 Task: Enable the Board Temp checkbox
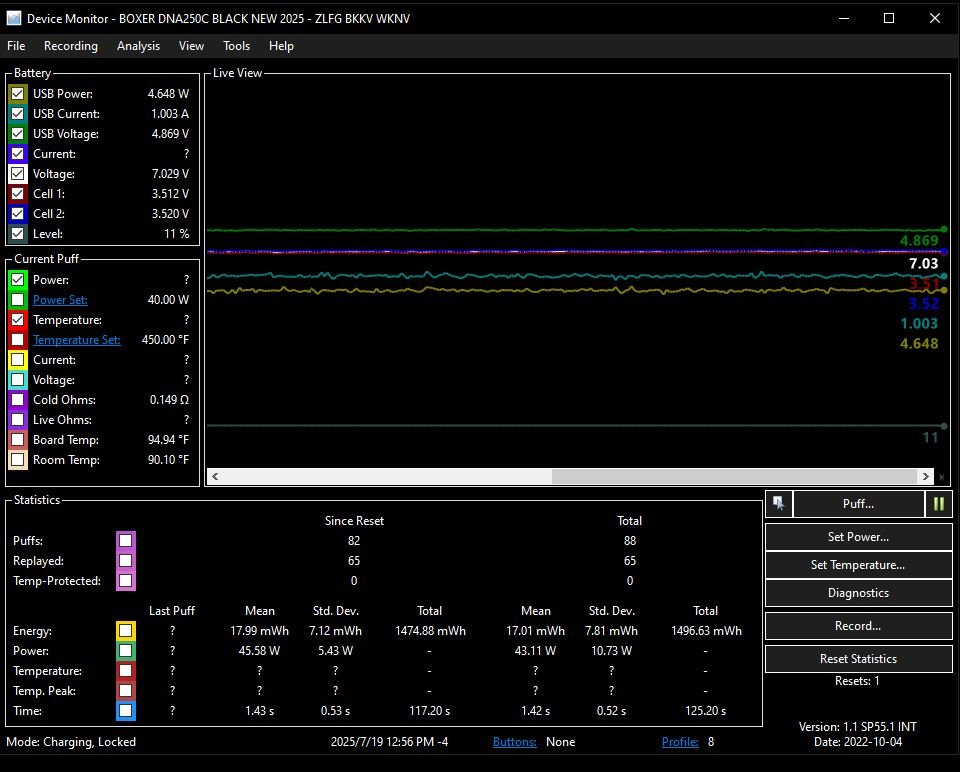pyautogui.click(x=18, y=440)
